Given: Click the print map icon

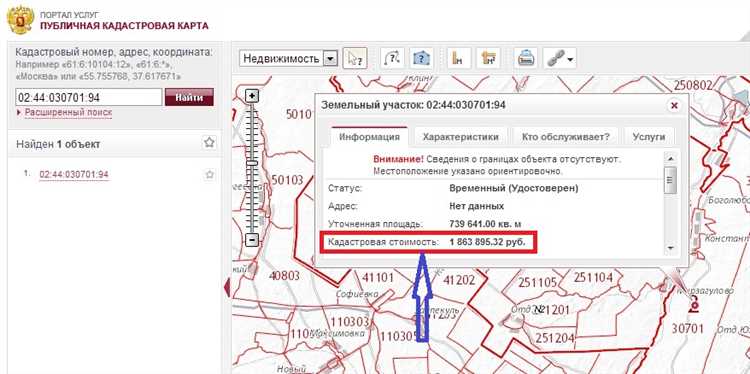Looking at the screenshot, I should coord(526,59).
